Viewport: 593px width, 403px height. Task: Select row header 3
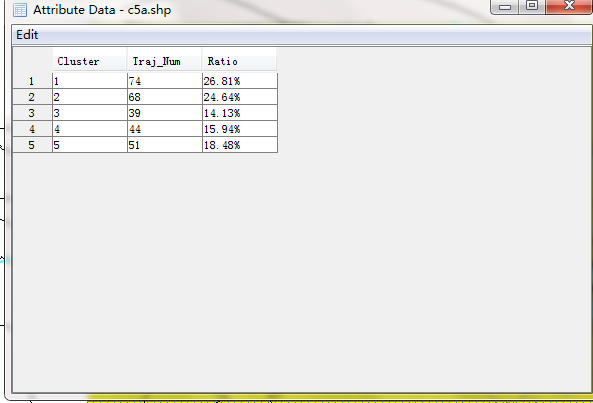click(x=32, y=113)
